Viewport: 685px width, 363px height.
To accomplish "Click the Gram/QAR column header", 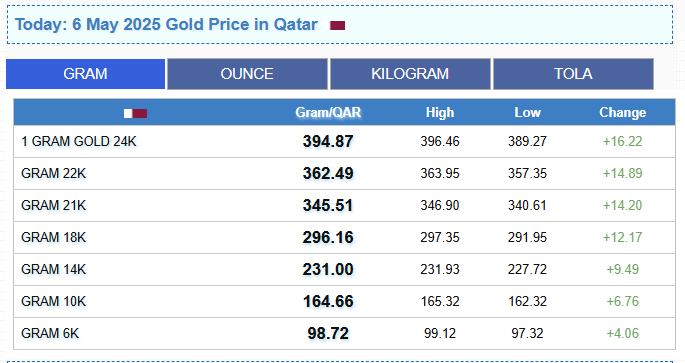I will pos(328,113).
